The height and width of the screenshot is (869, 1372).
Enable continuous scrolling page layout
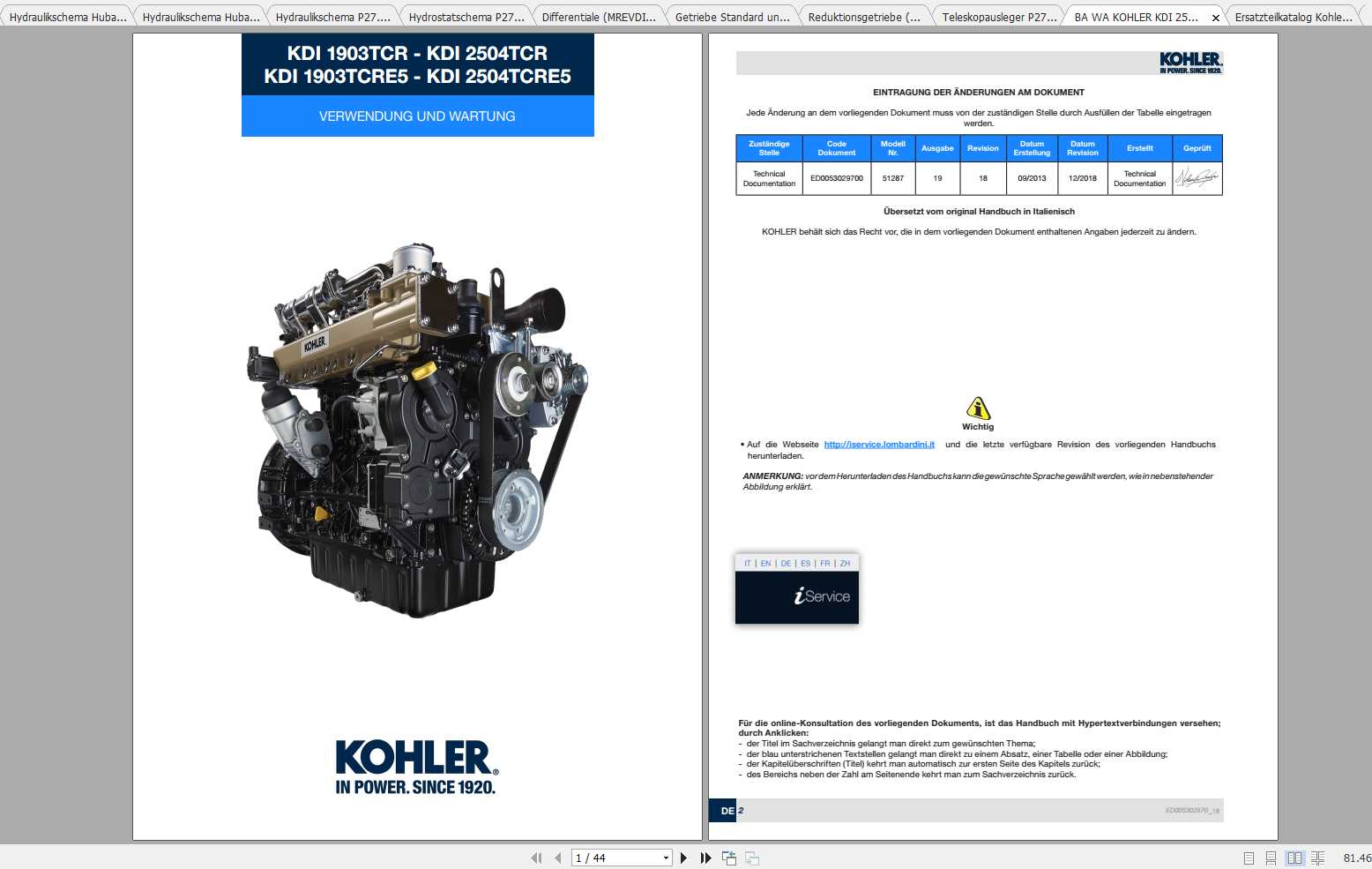tap(1271, 858)
